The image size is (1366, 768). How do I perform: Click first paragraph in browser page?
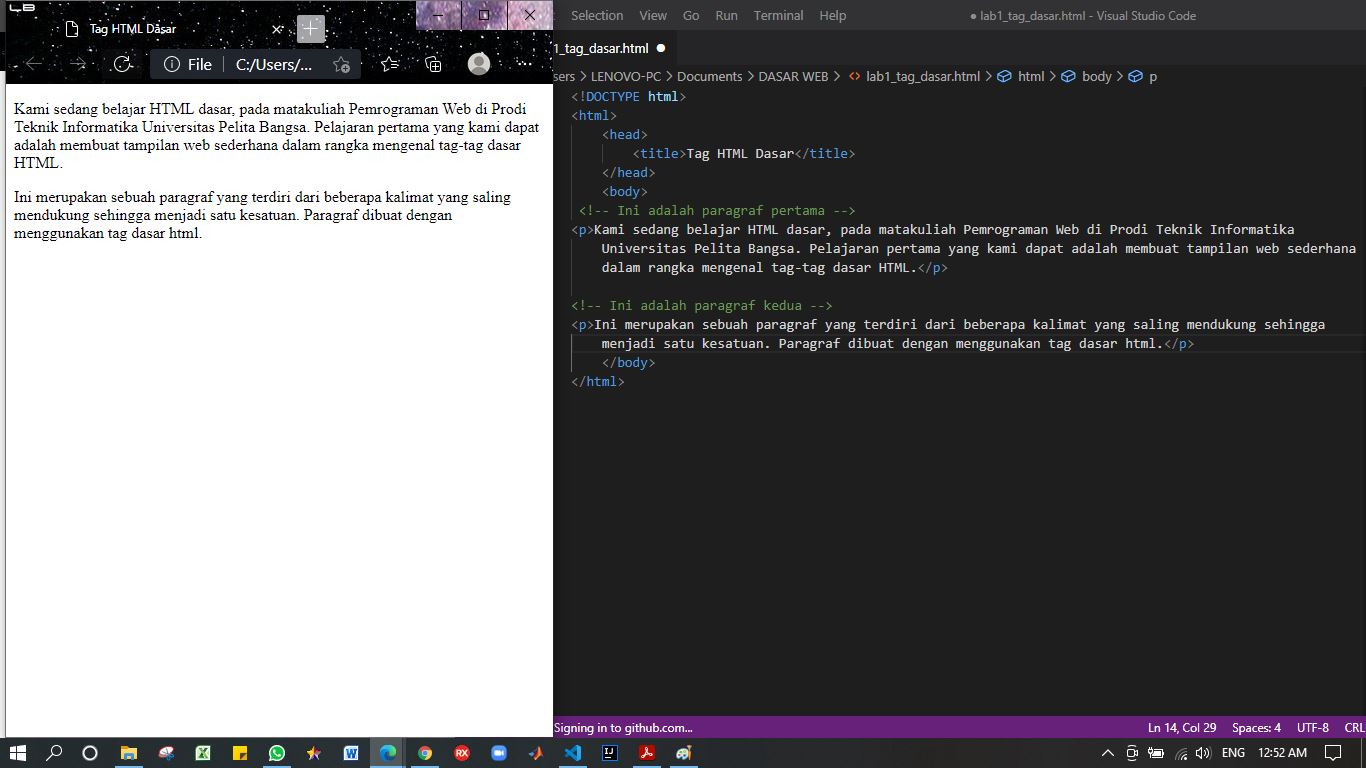277,135
